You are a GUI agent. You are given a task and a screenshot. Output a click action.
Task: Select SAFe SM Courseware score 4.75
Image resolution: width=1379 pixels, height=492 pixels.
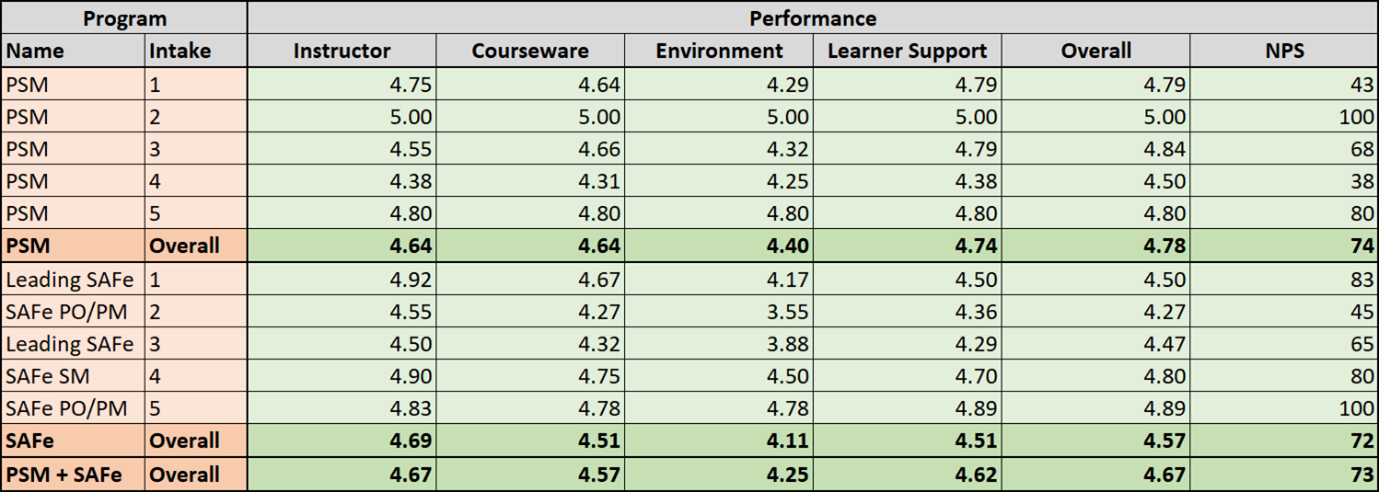pos(530,376)
